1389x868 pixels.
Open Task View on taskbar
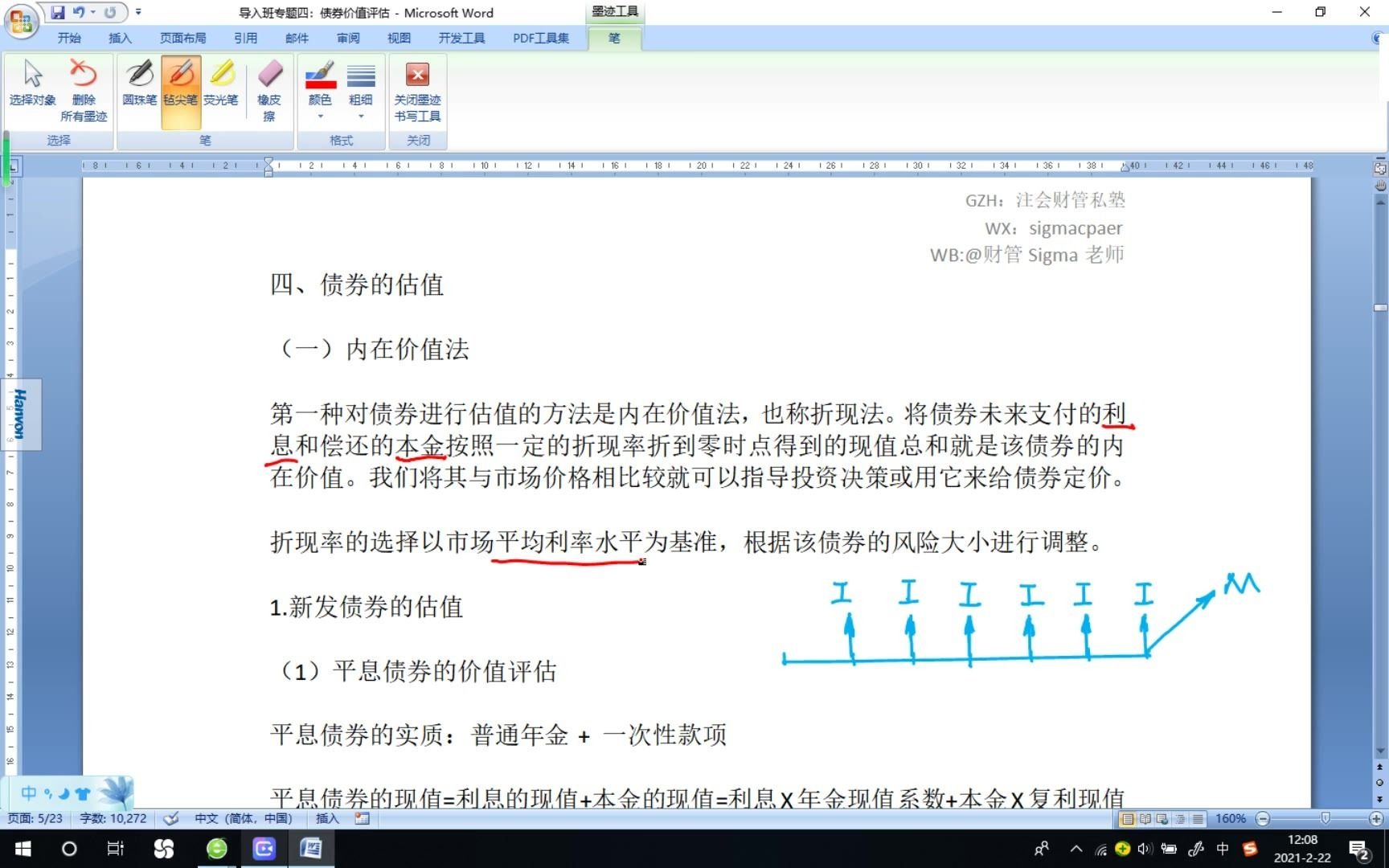point(116,849)
